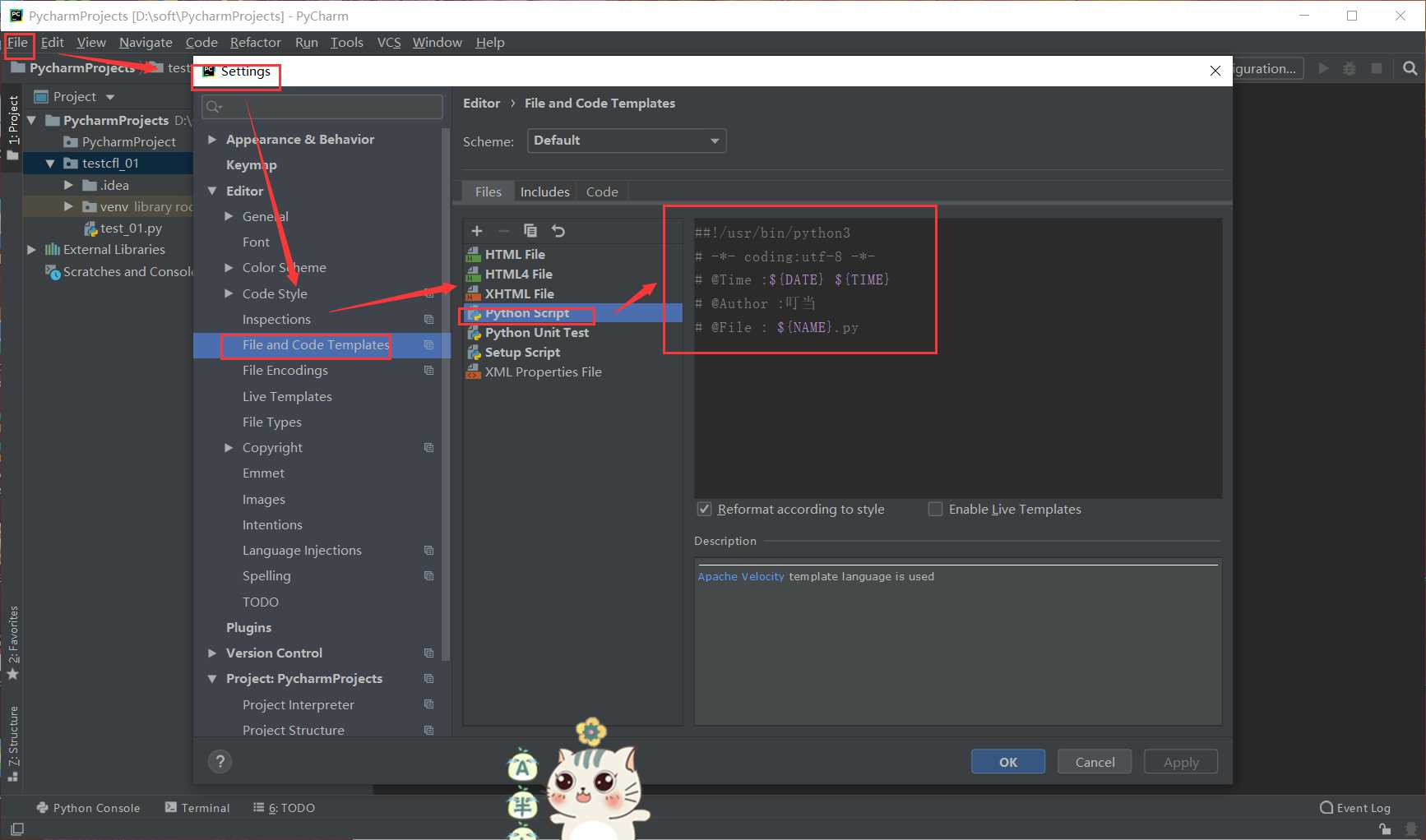1426x840 pixels.
Task: Select Live Templates settings page
Action: 287,396
